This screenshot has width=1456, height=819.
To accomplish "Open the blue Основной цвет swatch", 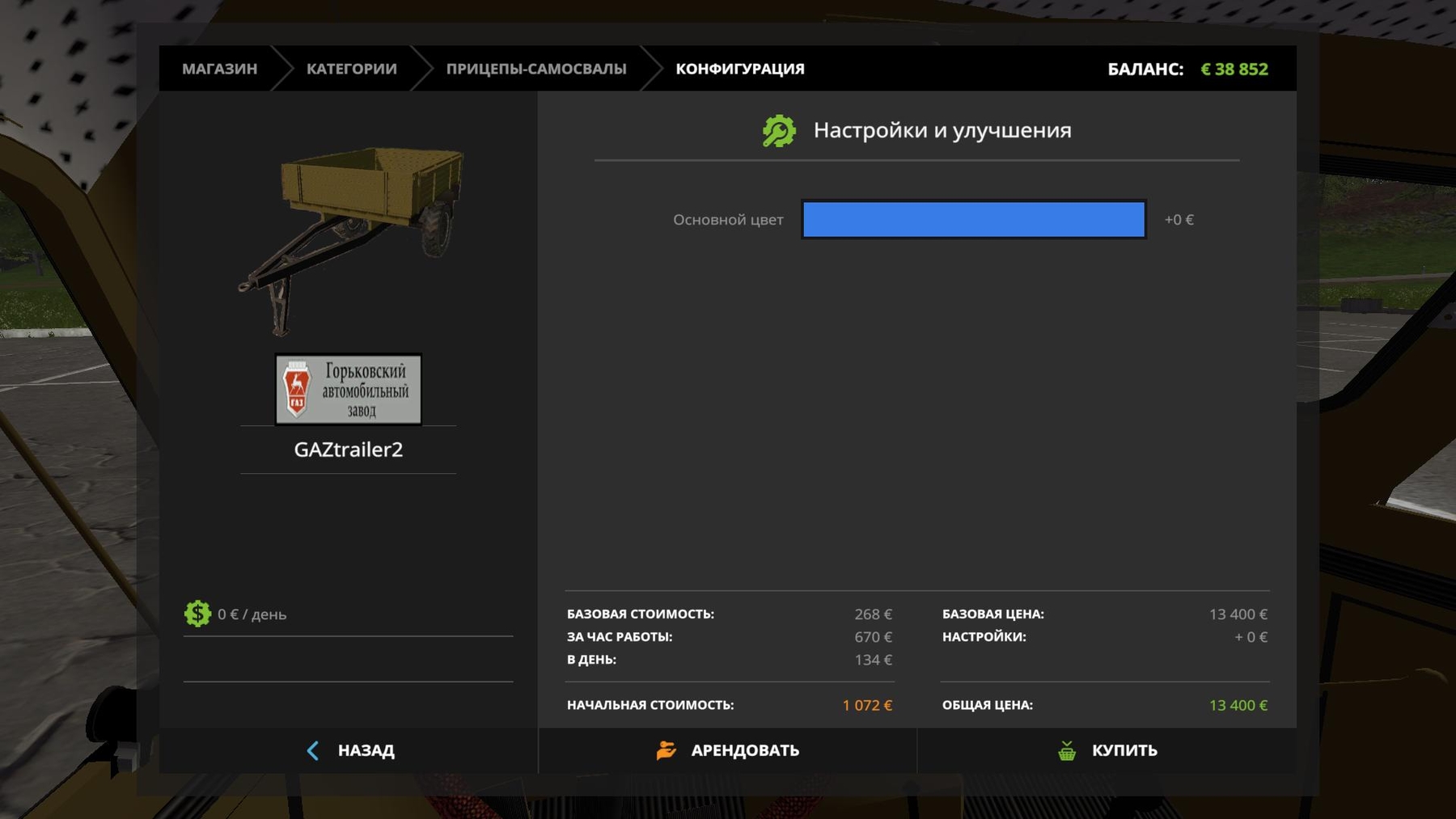I will 973,220.
